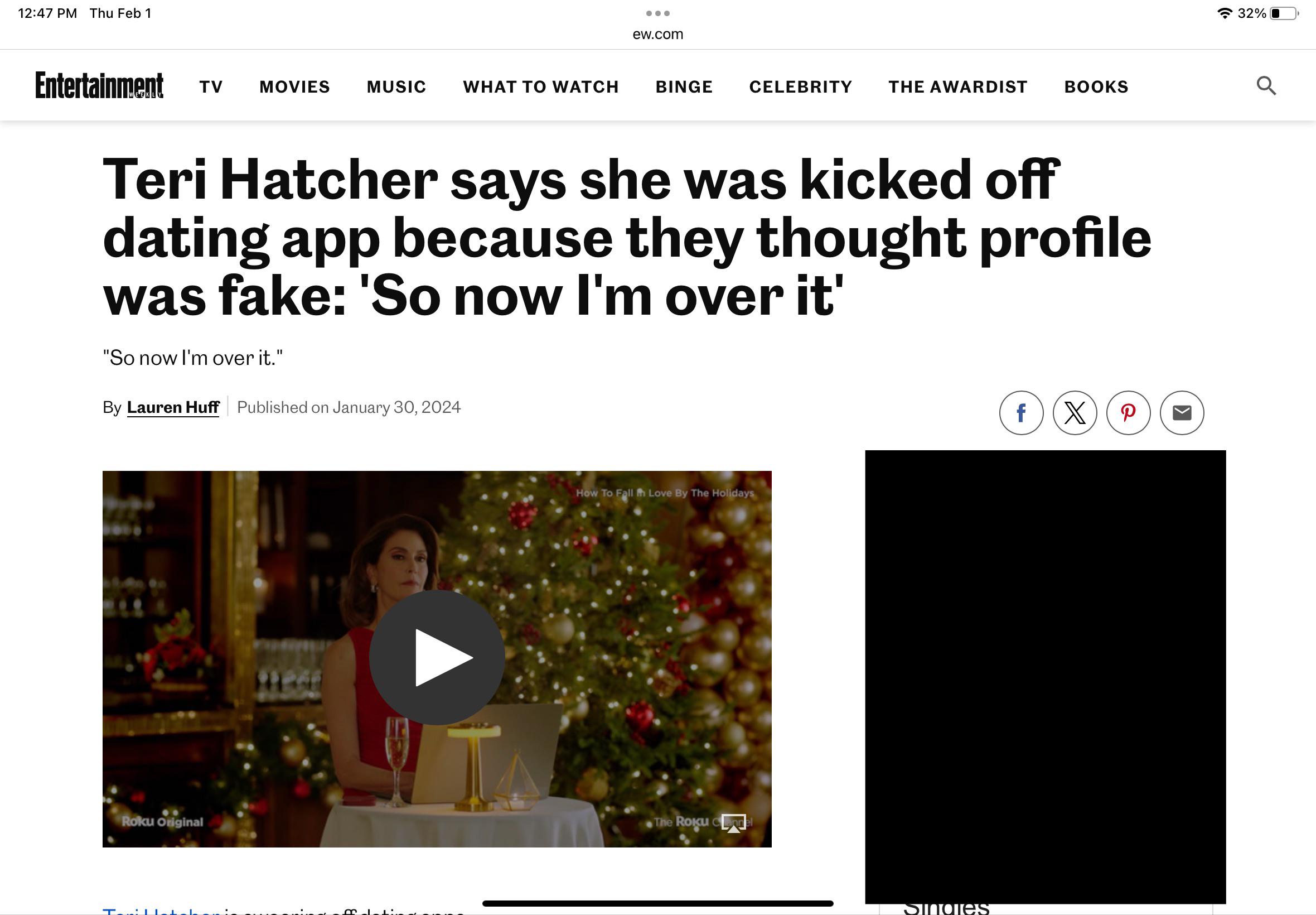Open What to Watch menu
The width and height of the screenshot is (1316, 915).
coord(541,86)
